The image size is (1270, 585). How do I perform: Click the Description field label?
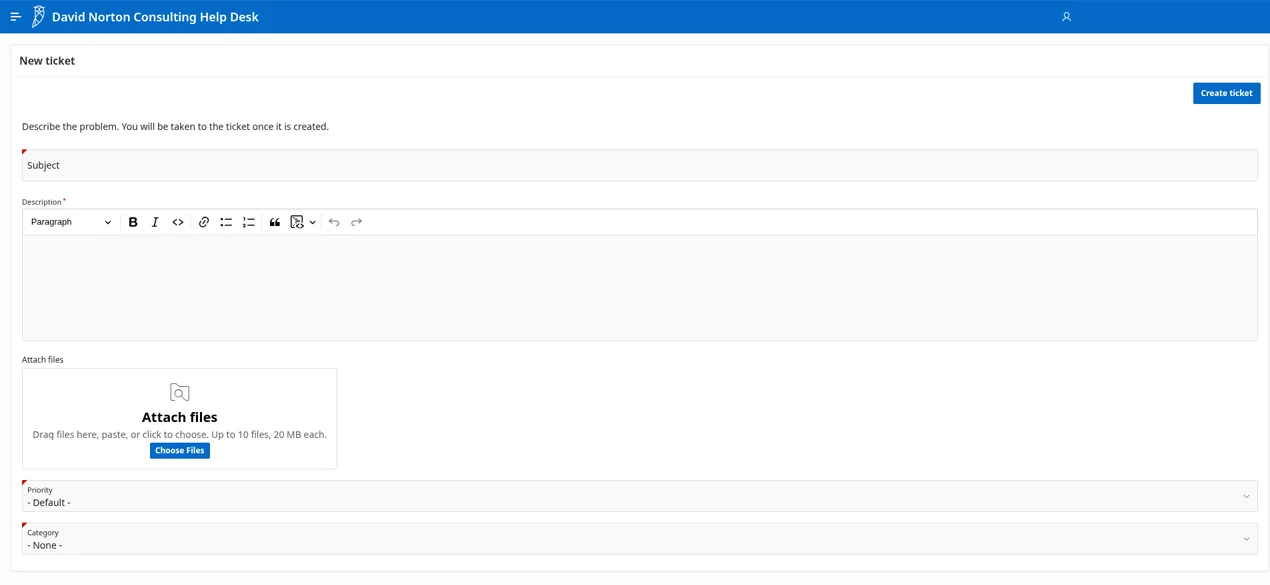tap(42, 202)
